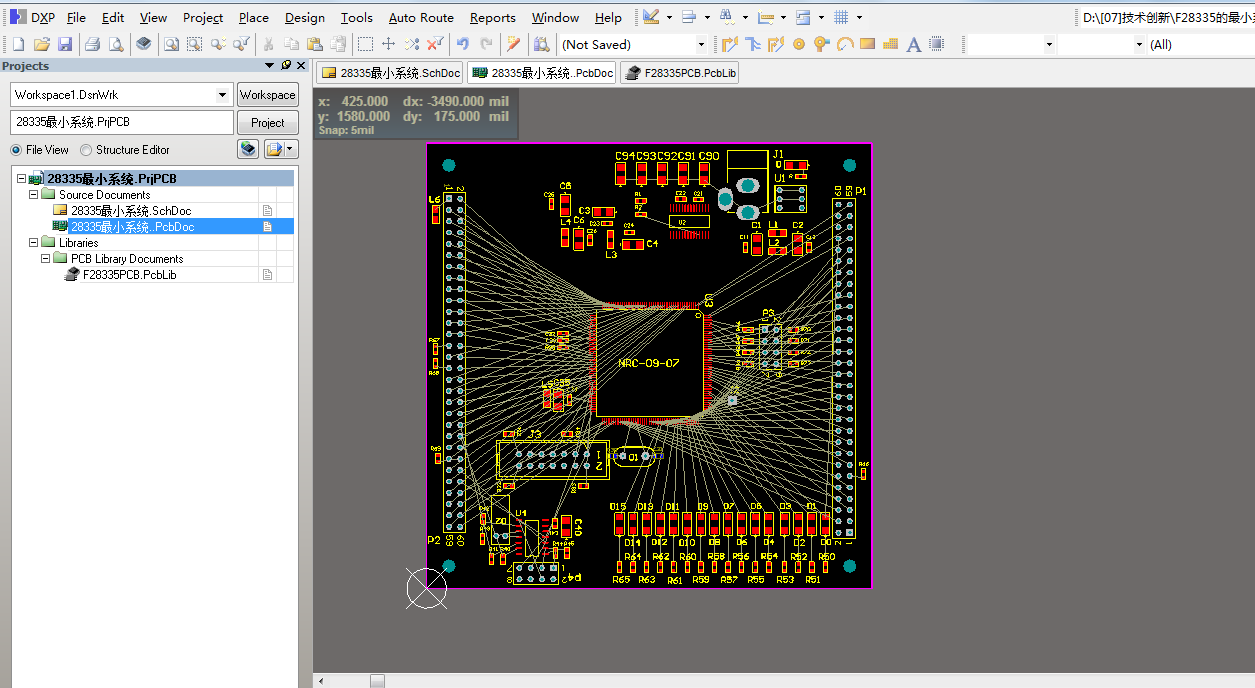Collapse the Source Documents folder
This screenshot has height=688, width=1255.
click(x=33, y=195)
